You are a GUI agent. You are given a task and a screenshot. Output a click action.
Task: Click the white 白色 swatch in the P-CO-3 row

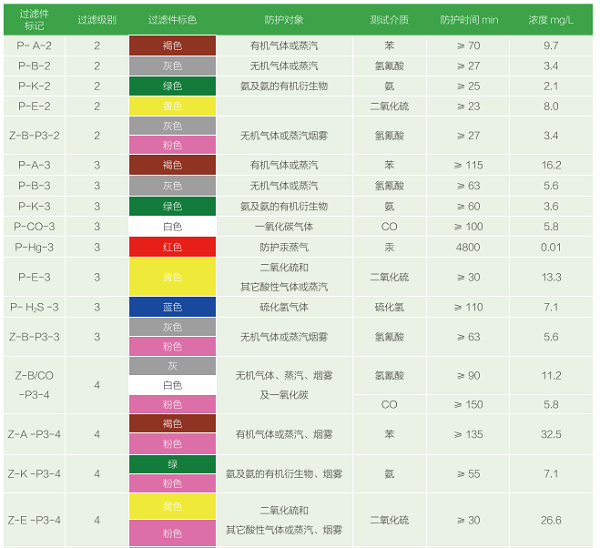click(x=172, y=226)
